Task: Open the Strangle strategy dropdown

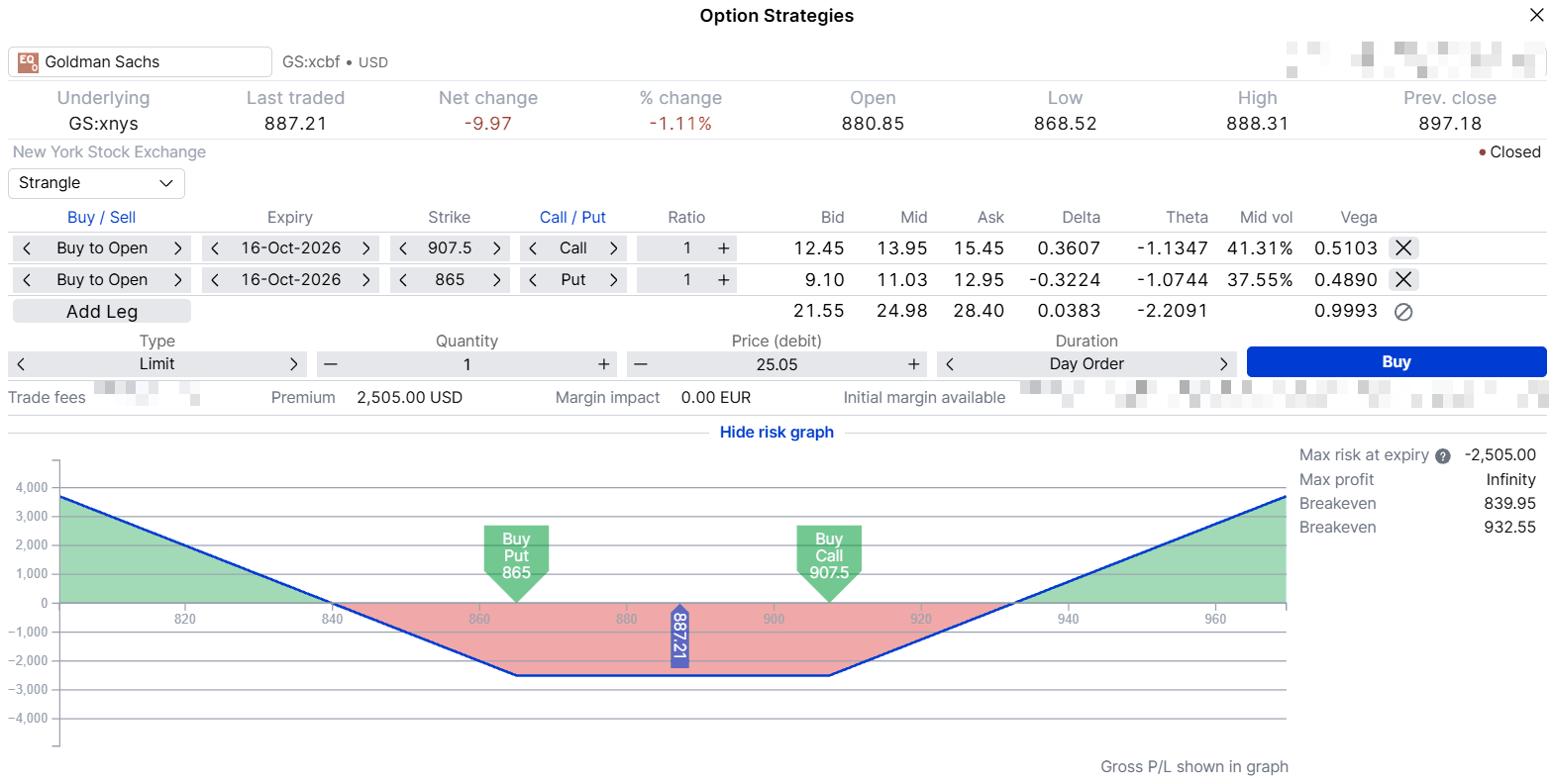Action: click(x=96, y=183)
